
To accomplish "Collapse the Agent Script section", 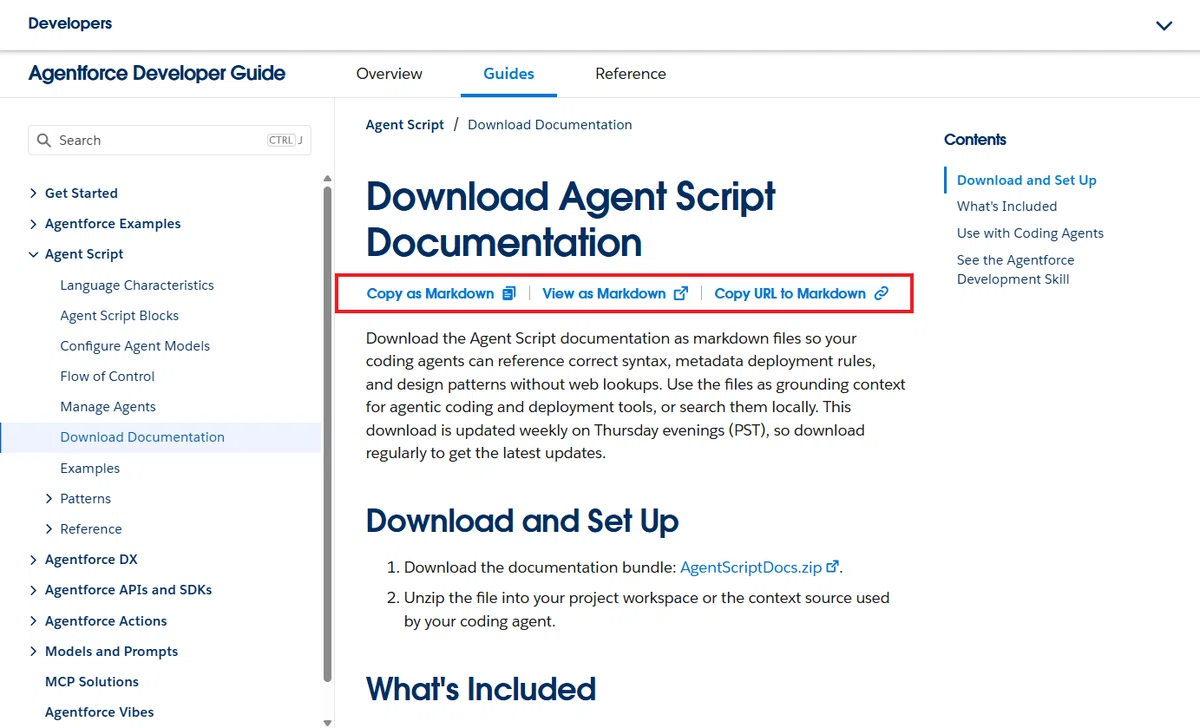I will [x=33, y=254].
